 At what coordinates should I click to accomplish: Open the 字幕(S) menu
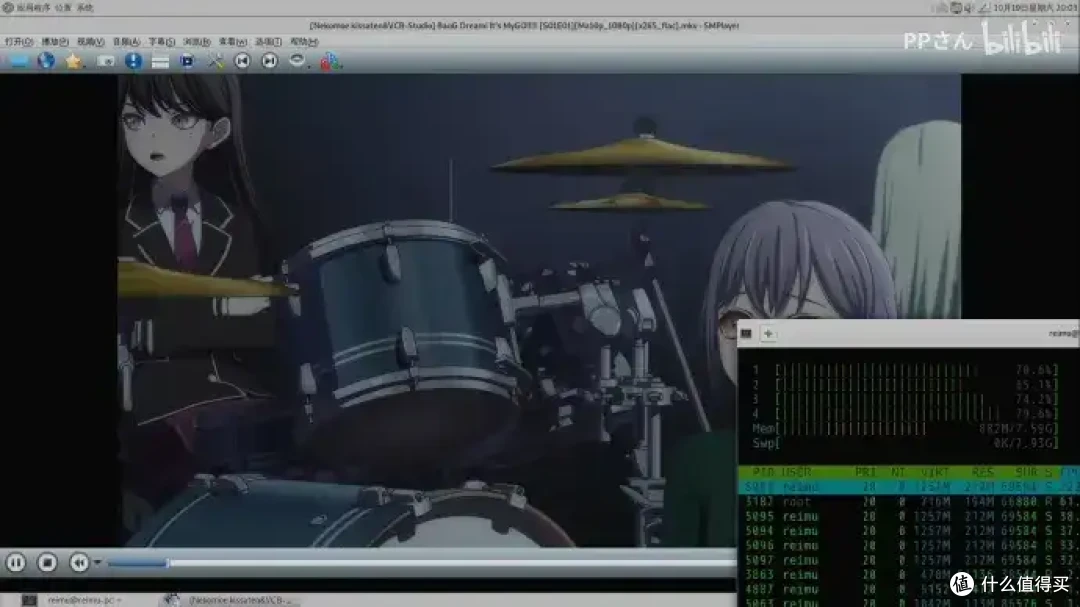[x=162, y=42]
